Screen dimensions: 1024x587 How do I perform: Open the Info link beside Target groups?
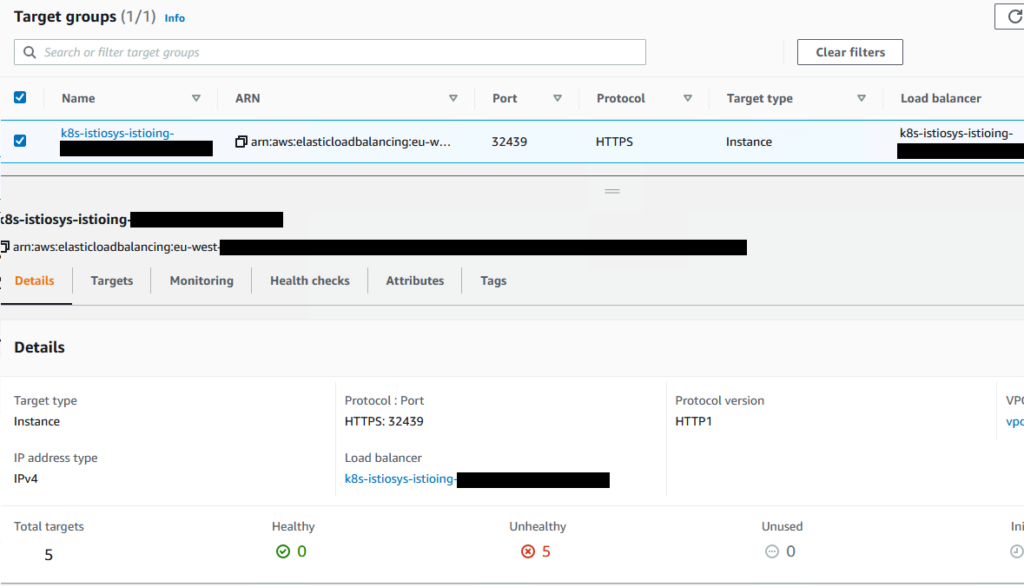click(174, 18)
